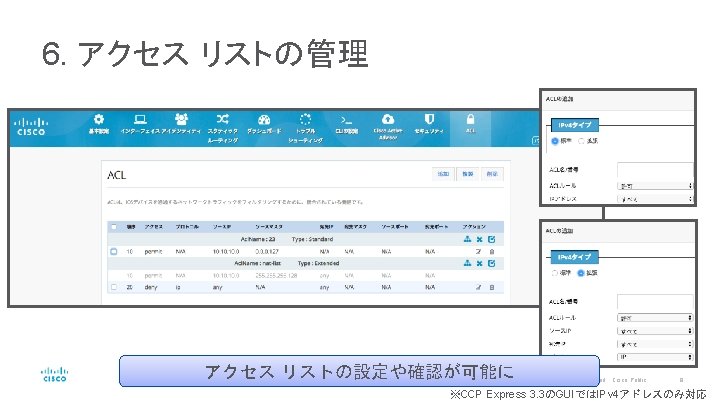Delete the permit 0.0.0.127 rule trash icon
The width and height of the screenshot is (720, 405).
coord(492,252)
